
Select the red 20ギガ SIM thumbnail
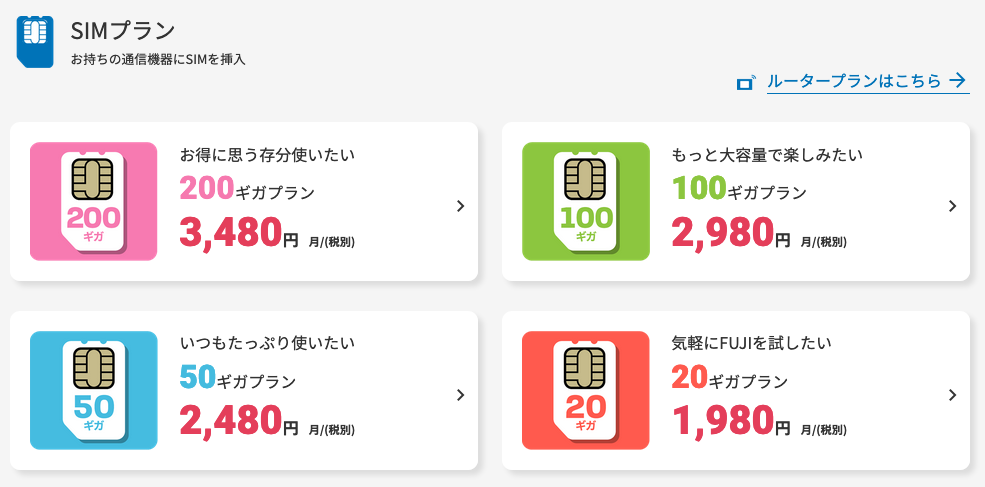click(585, 390)
